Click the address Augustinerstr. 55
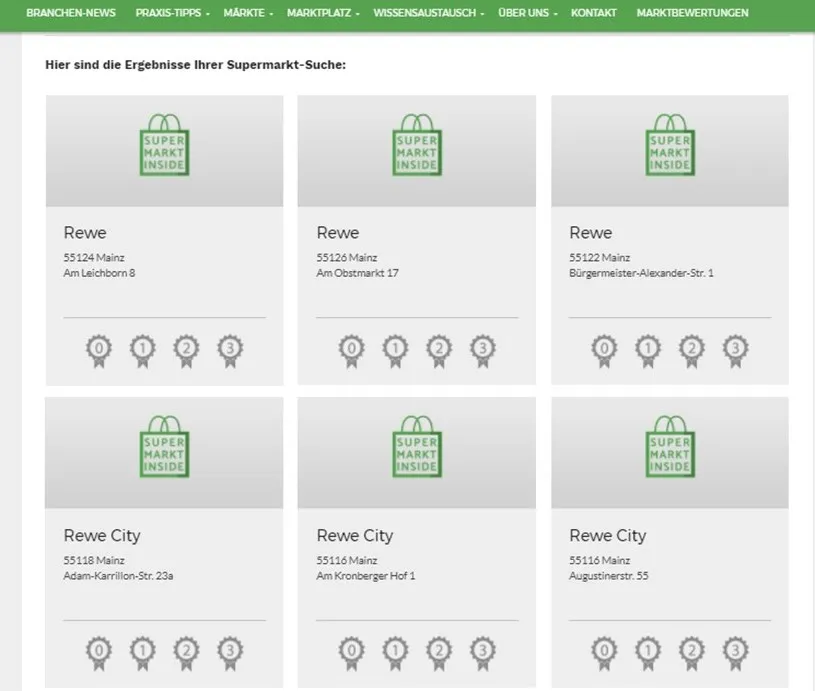 (609, 576)
